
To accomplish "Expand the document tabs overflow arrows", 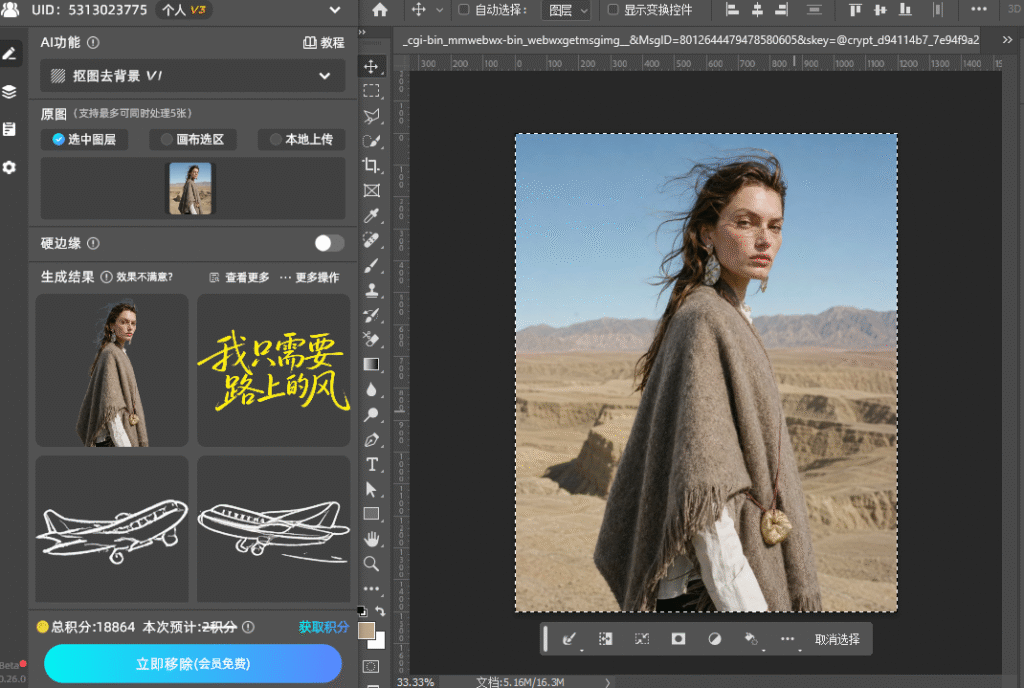I will coord(1007,40).
